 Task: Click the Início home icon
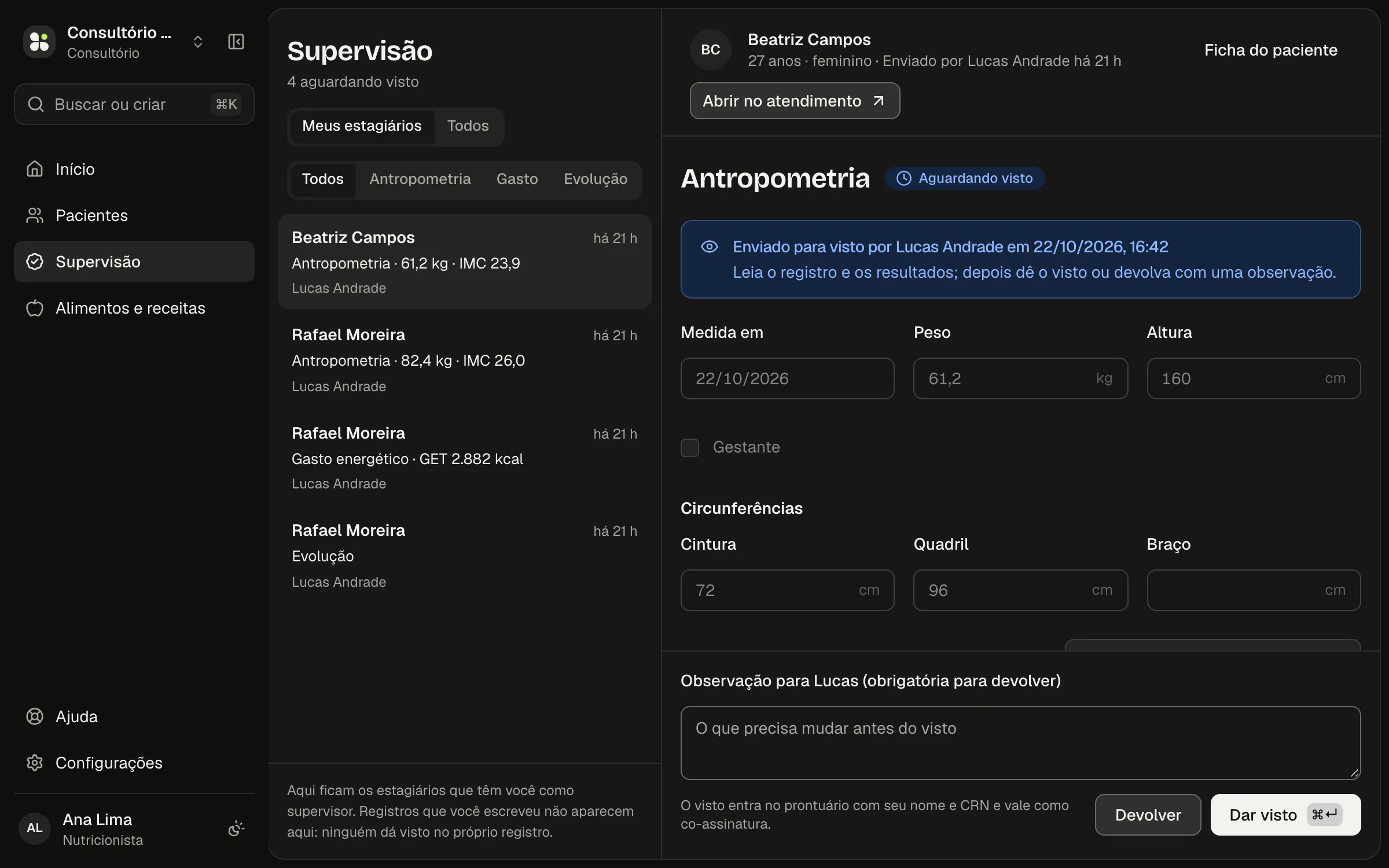click(35, 169)
